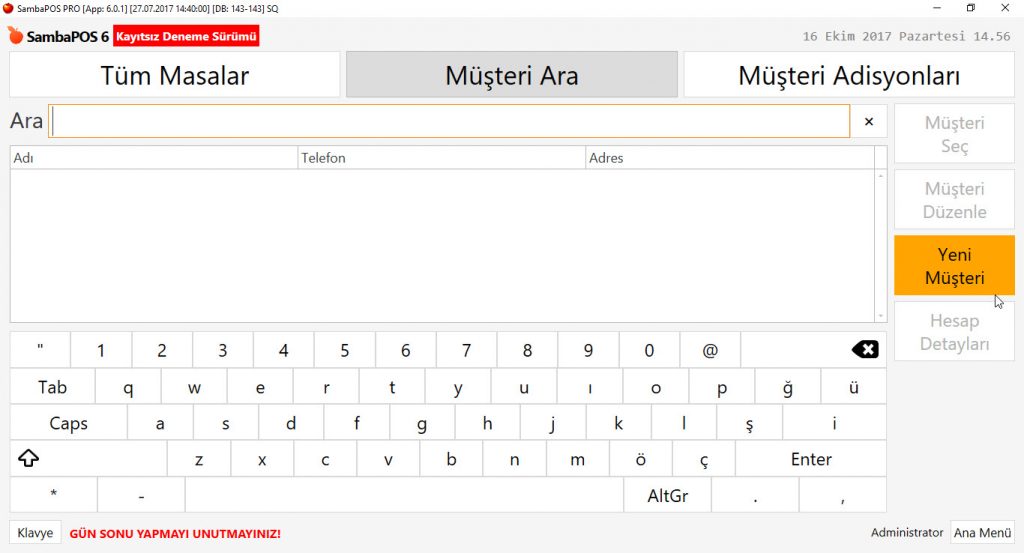The image size is (1024, 553).
Task: Clear the search box with the × button
Action: click(868, 121)
